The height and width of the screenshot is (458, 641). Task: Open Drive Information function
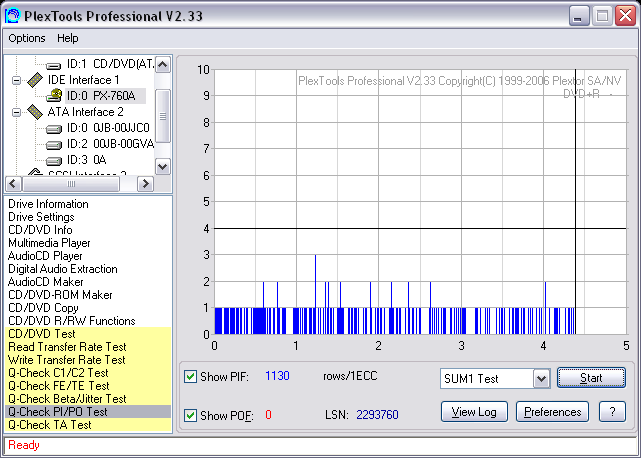[48, 204]
